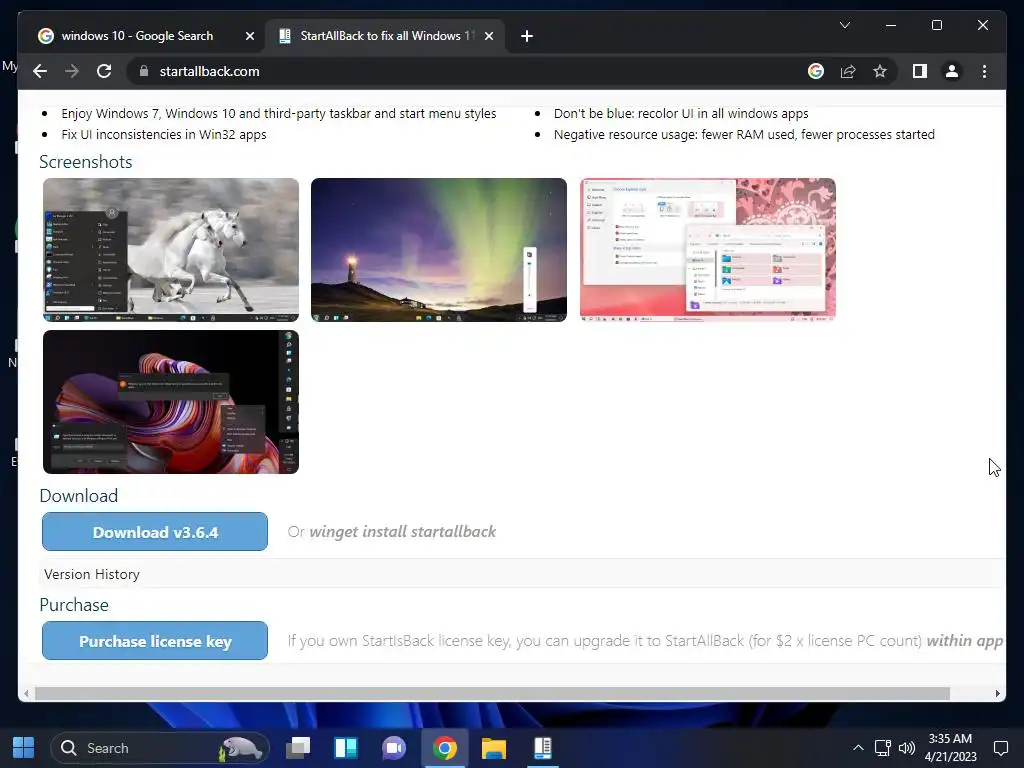Open the white horses screenshot thumbnail

tap(171, 249)
